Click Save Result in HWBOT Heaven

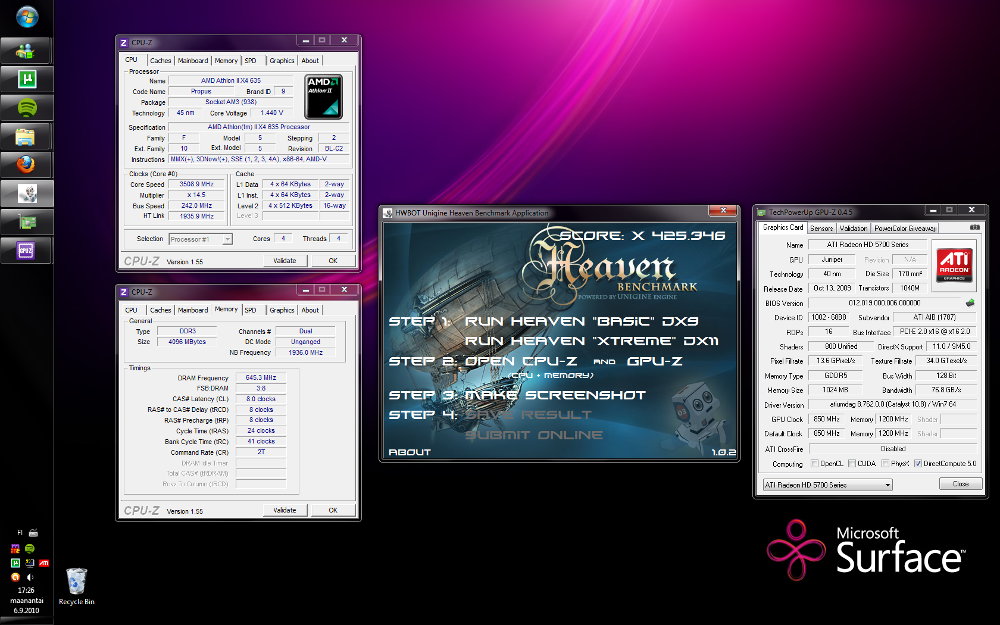(x=528, y=415)
